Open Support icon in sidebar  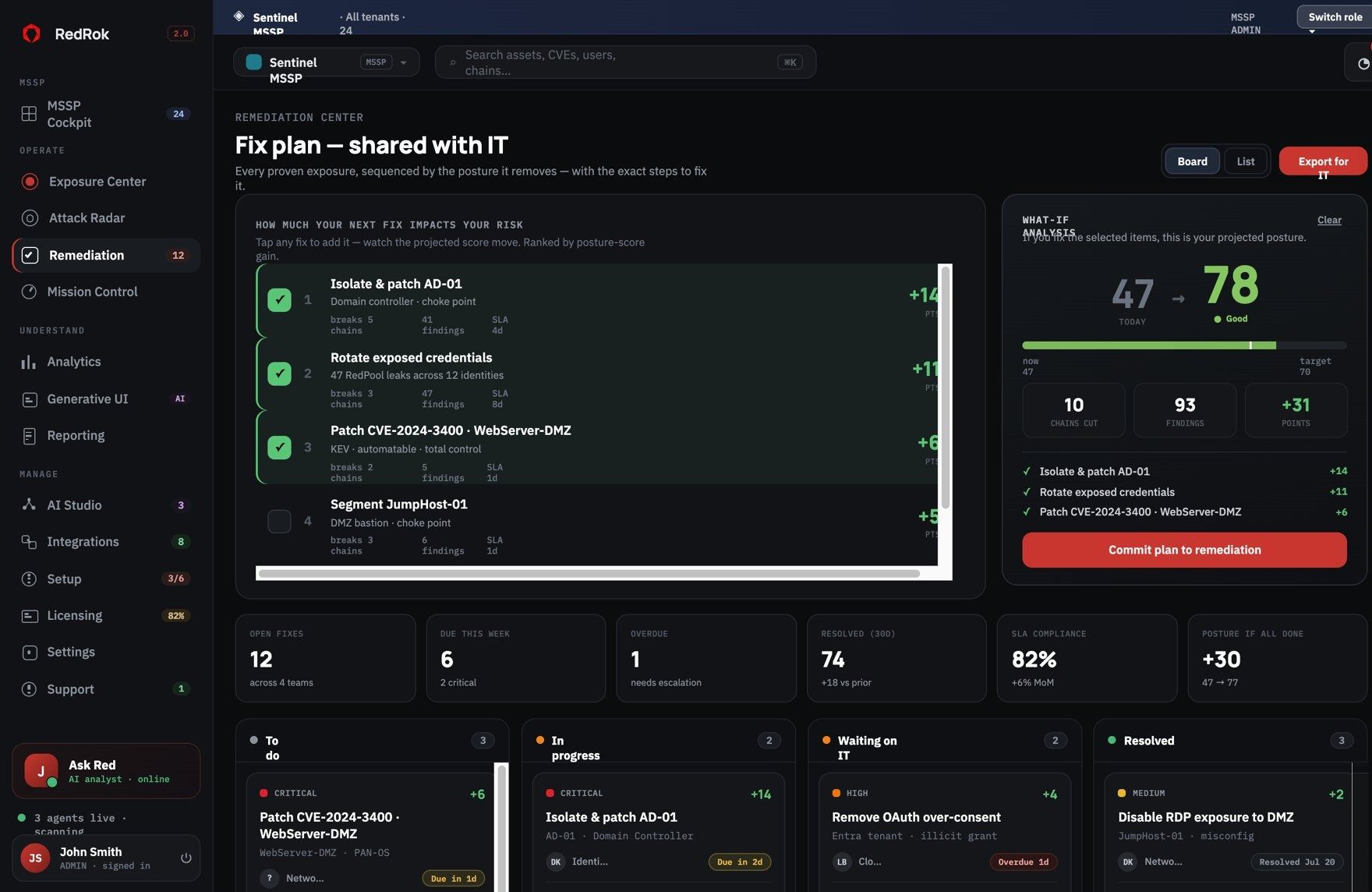pos(29,689)
